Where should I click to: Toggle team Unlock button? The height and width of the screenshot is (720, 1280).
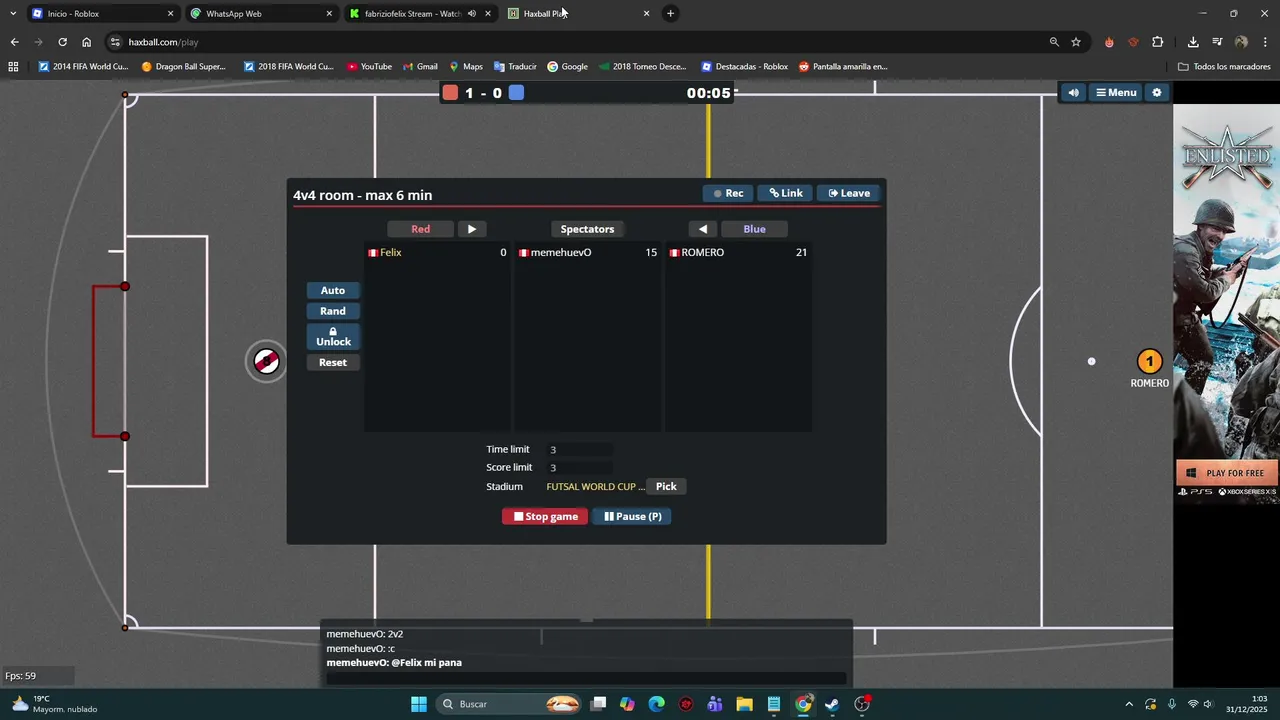[333, 337]
